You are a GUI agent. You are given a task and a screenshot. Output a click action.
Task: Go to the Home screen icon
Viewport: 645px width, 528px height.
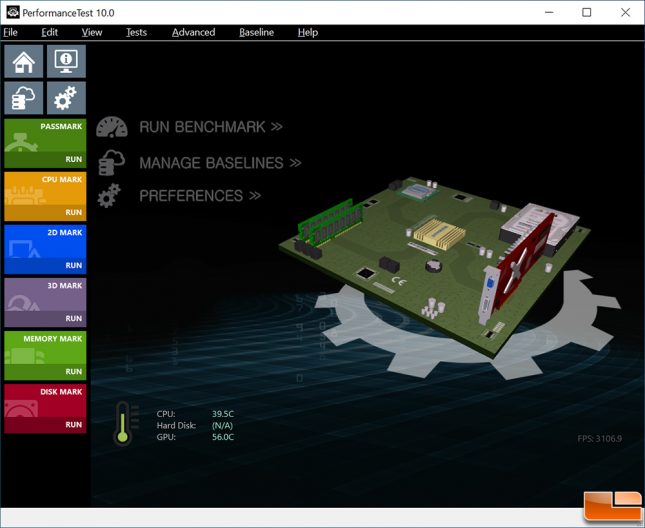click(x=23, y=61)
